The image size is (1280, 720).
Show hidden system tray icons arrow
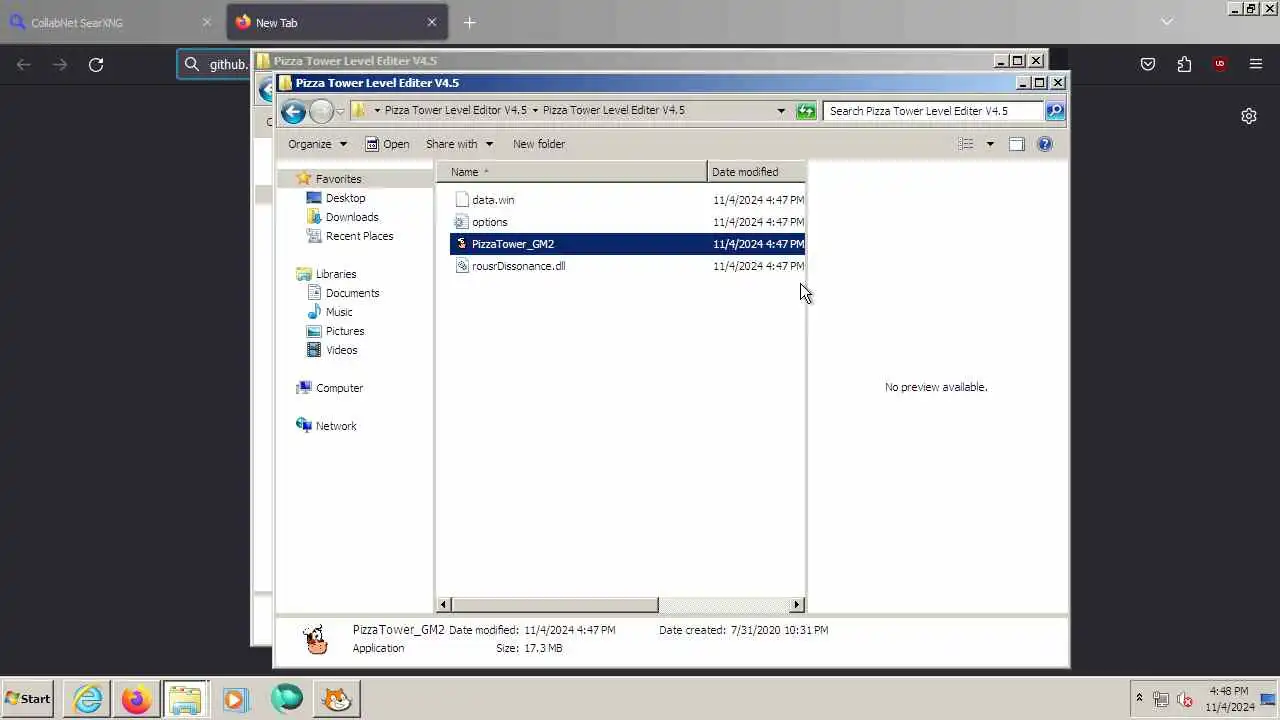1138,698
